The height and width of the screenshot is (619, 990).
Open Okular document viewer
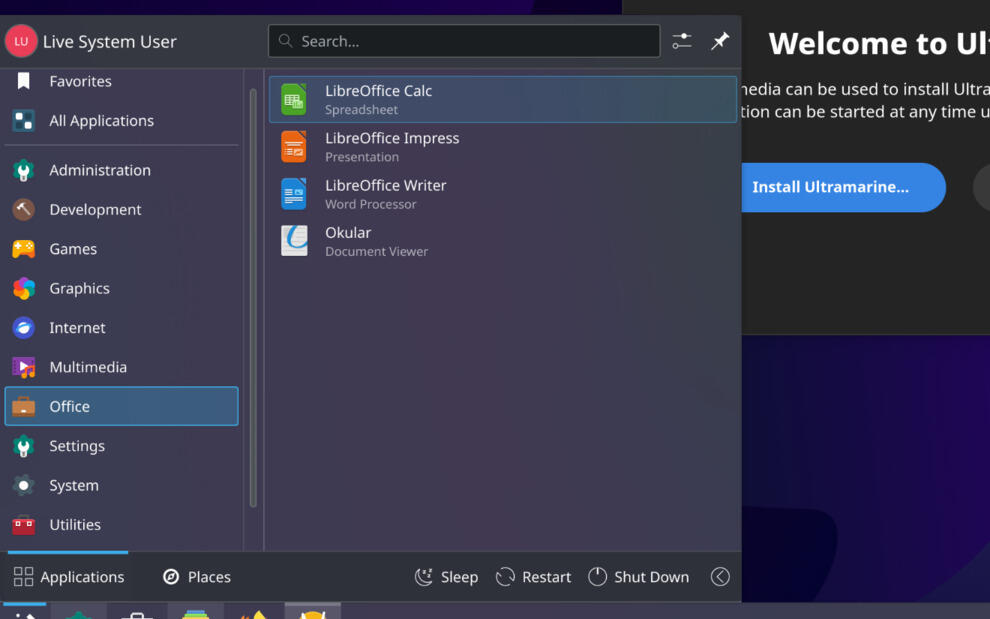point(503,241)
